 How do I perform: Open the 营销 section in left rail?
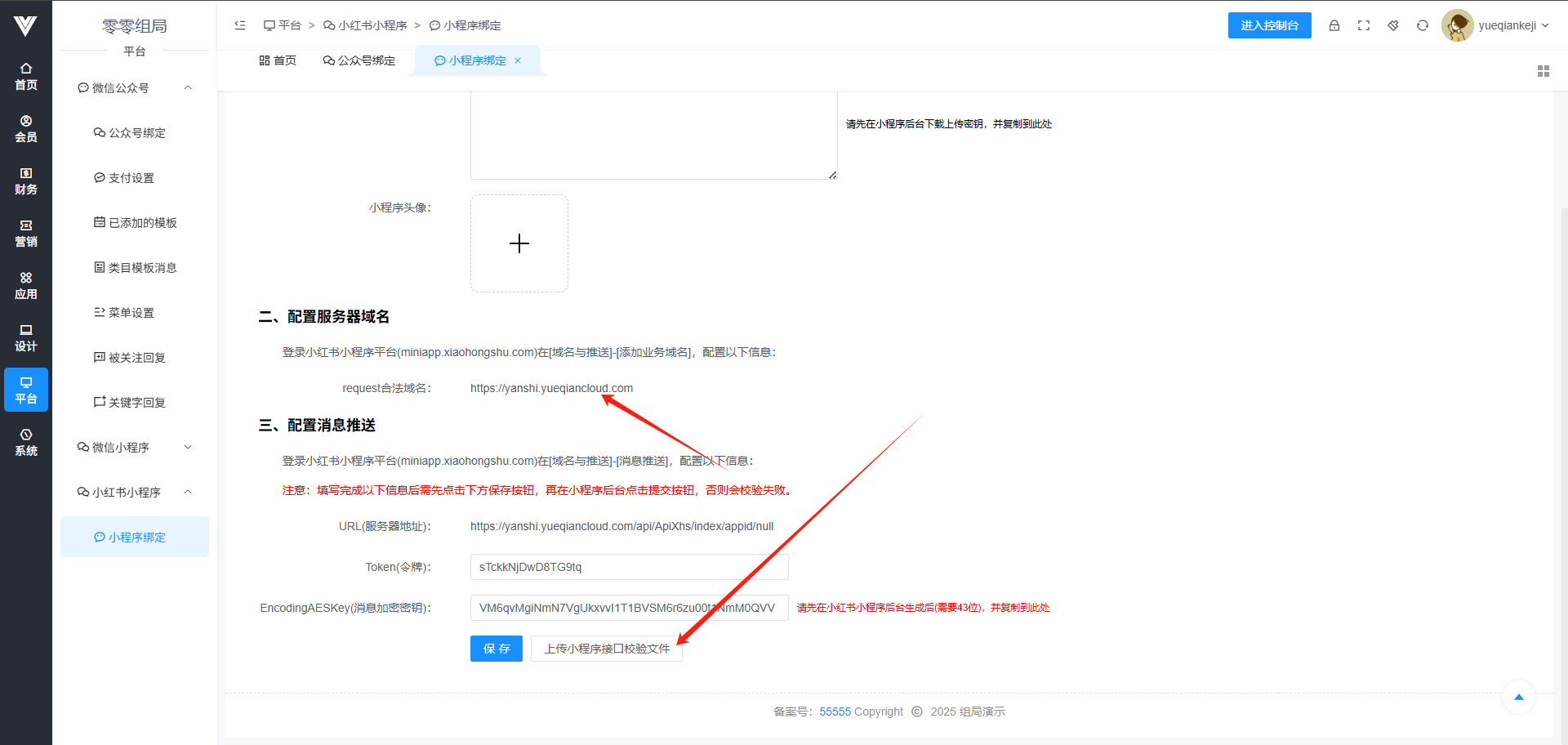tap(26, 234)
